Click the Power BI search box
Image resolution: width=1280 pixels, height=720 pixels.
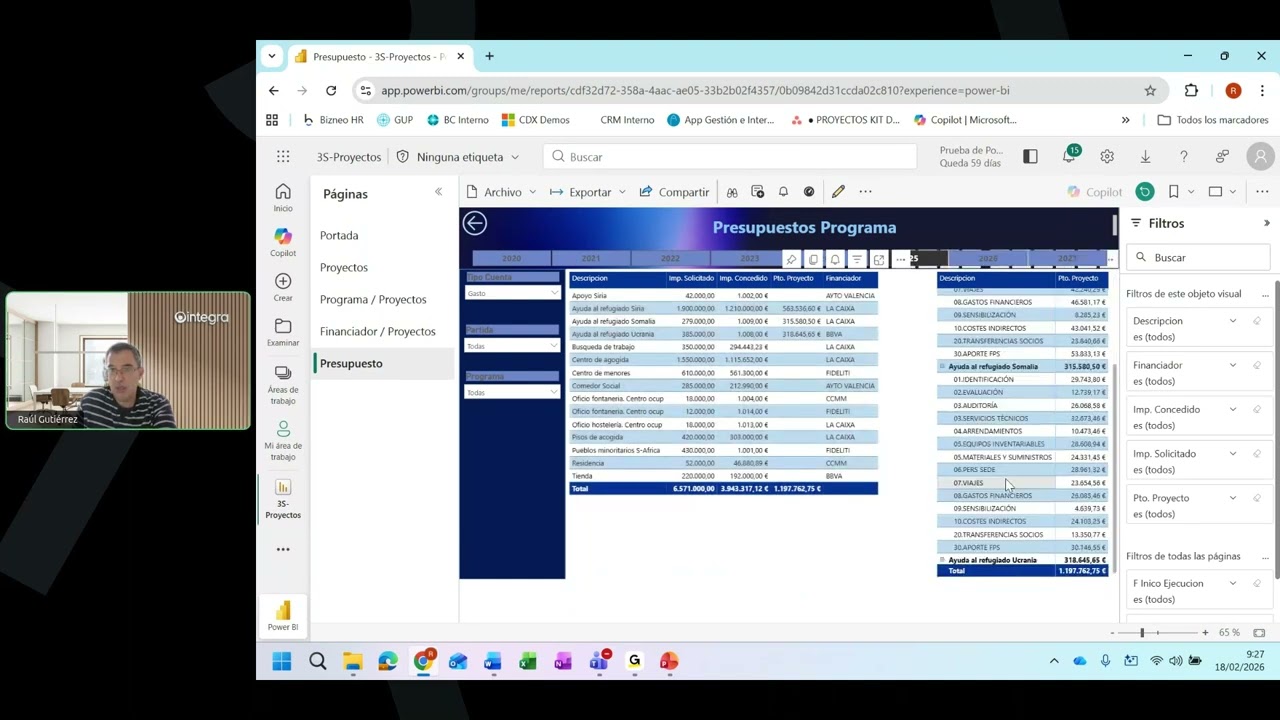pyautogui.click(x=731, y=157)
